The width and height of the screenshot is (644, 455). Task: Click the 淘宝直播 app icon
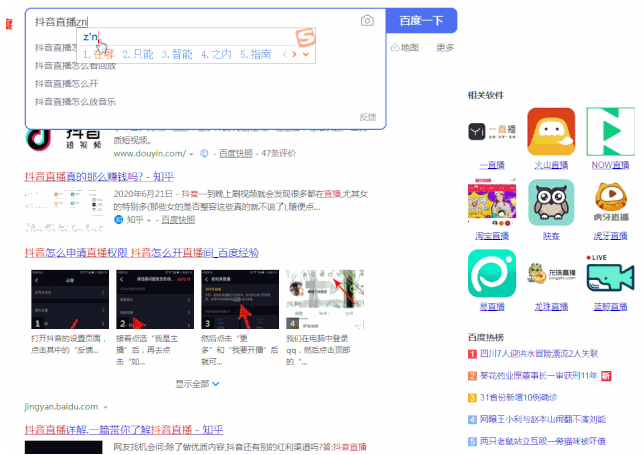click(x=492, y=202)
